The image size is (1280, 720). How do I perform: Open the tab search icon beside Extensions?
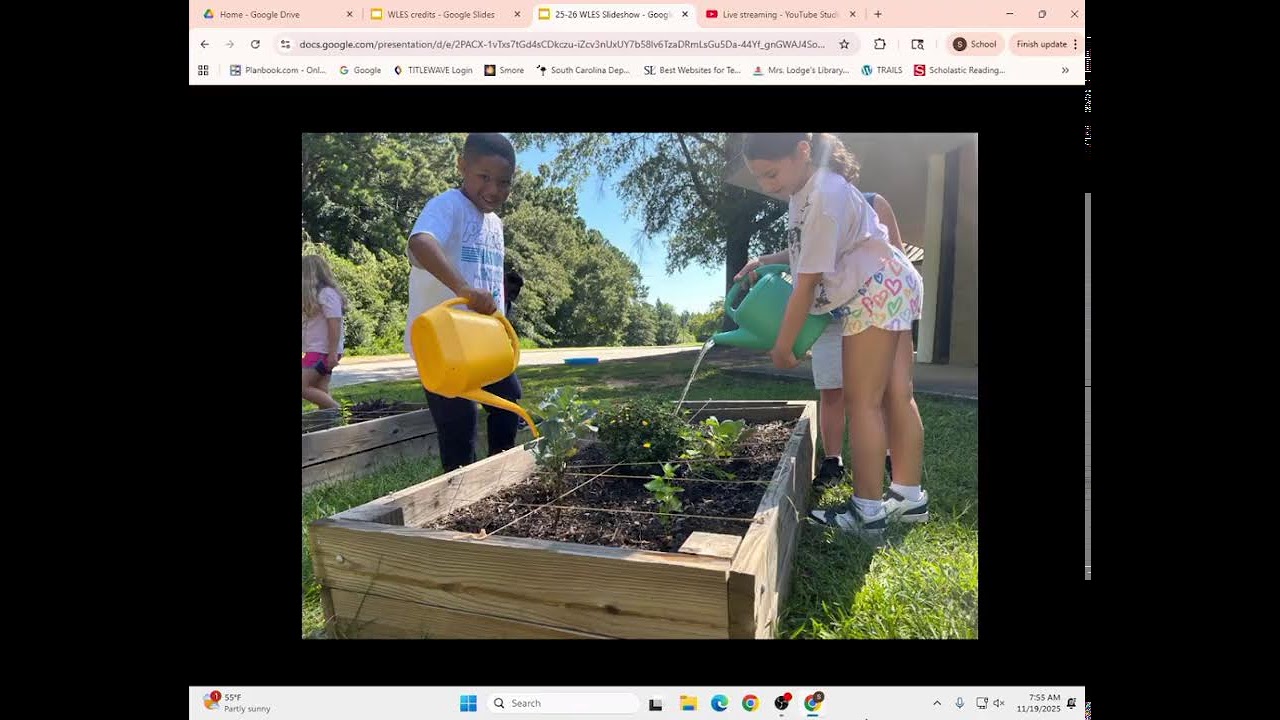pos(918,44)
